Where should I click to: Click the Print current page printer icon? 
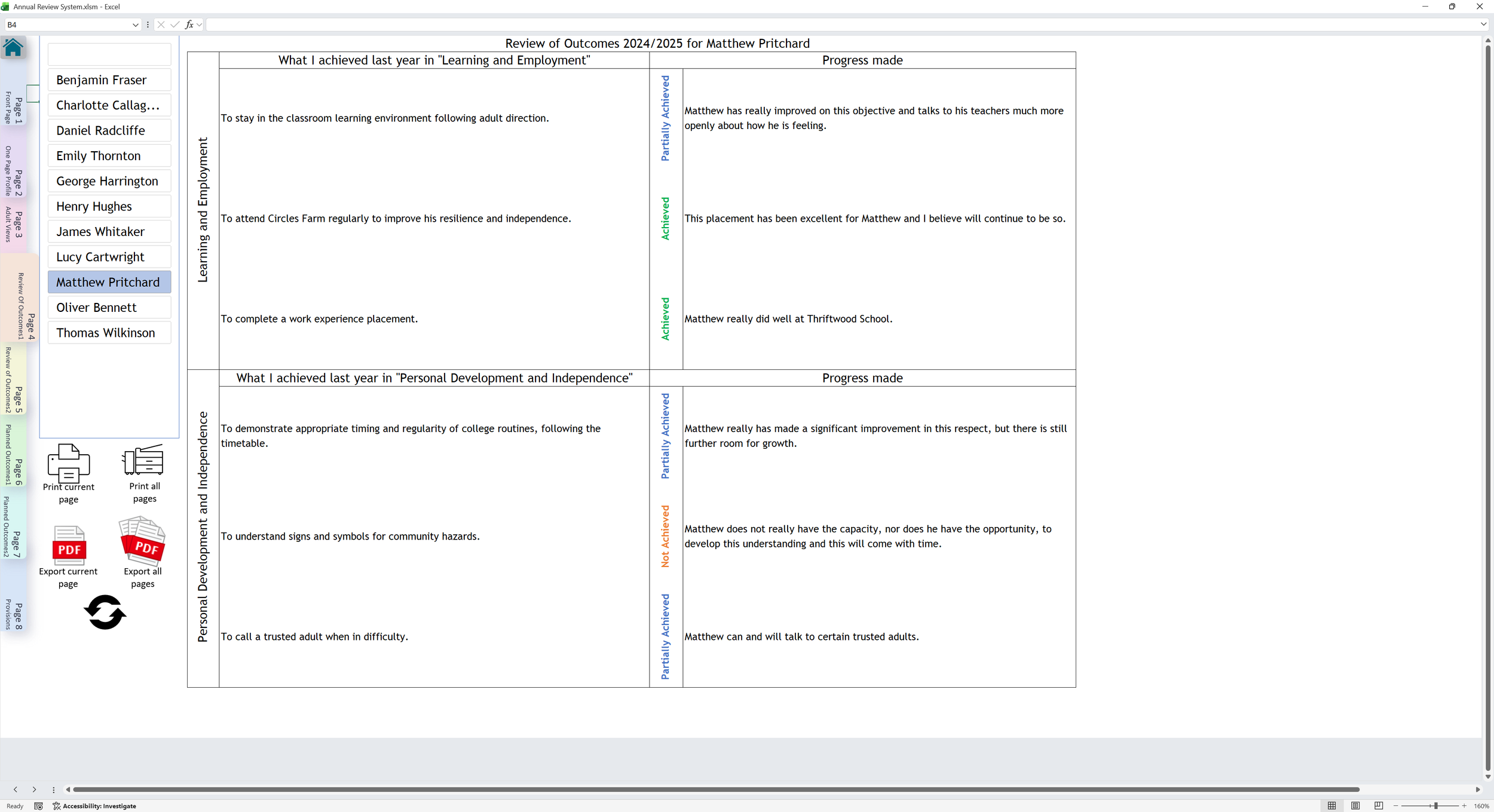tap(68, 462)
